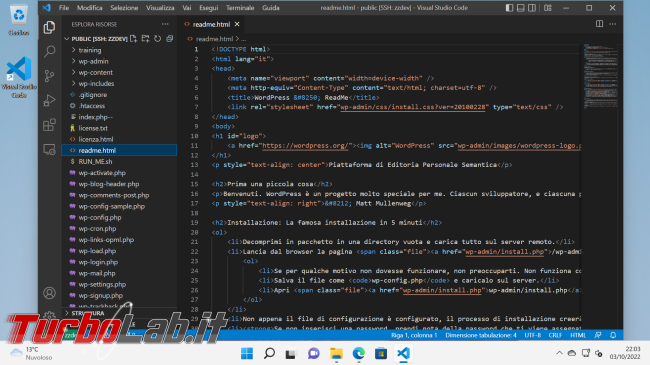The height and width of the screenshot is (365, 650).
Task: Click feedback icon in status bar
Action: (598, 335)
